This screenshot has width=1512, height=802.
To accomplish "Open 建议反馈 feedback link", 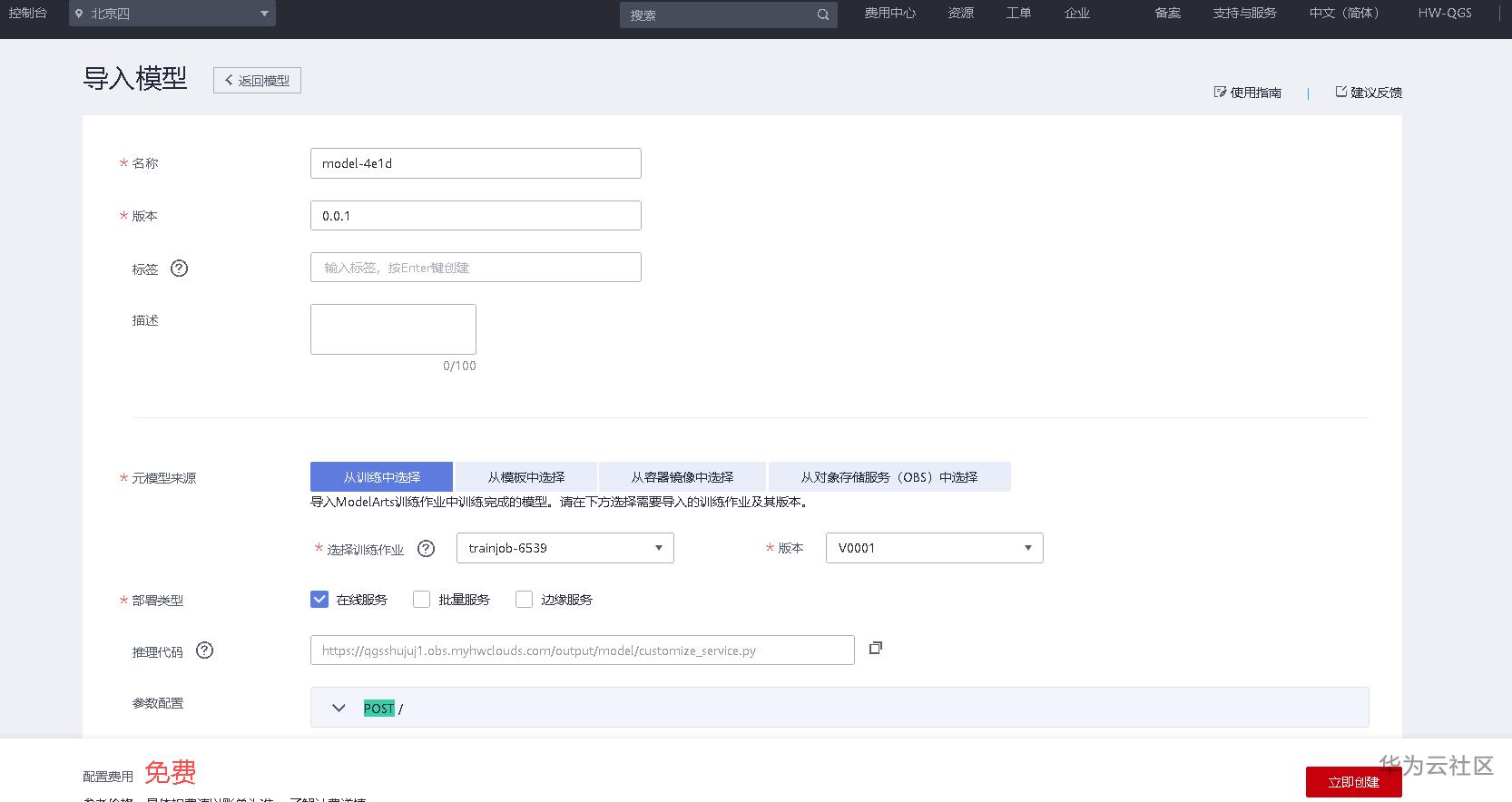I will click(x=1369, y=93).
